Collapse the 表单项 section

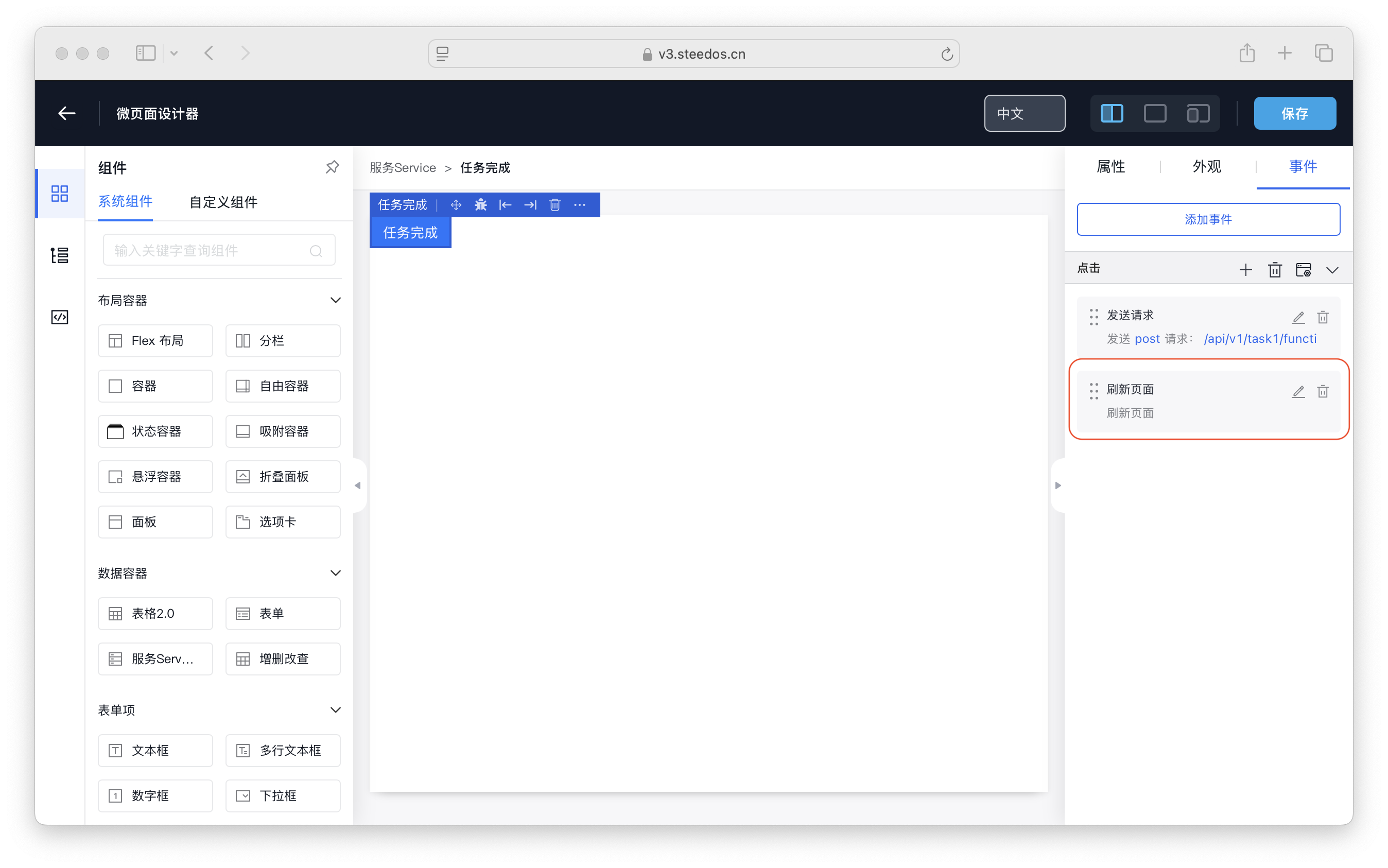(336, 710)
